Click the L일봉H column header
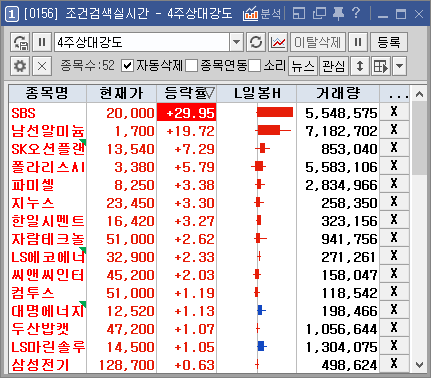431x378 pixels. click(x=257, y=93)
